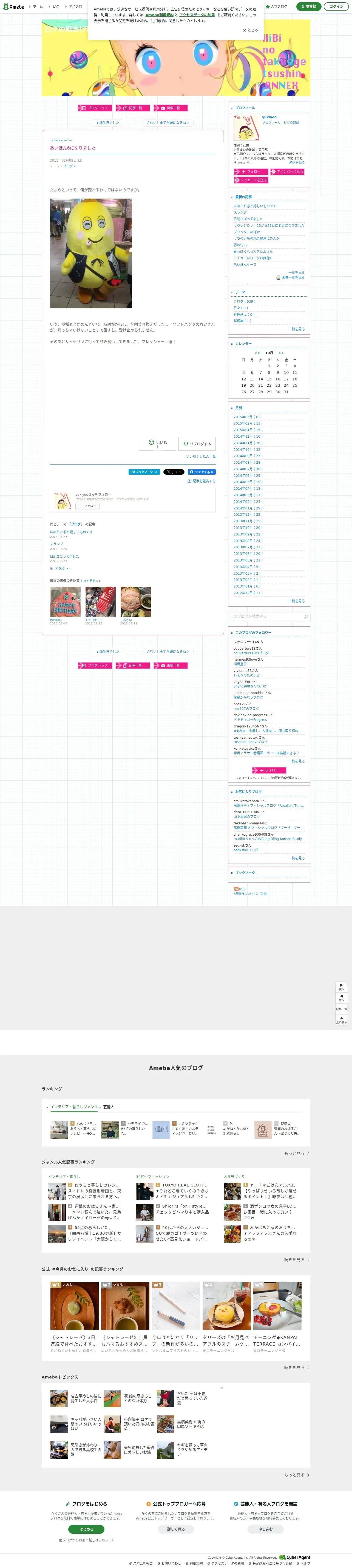The image size is (352, 1568).
Task: Open 画像一覧を見る under the latest articles
Action: 291,277
